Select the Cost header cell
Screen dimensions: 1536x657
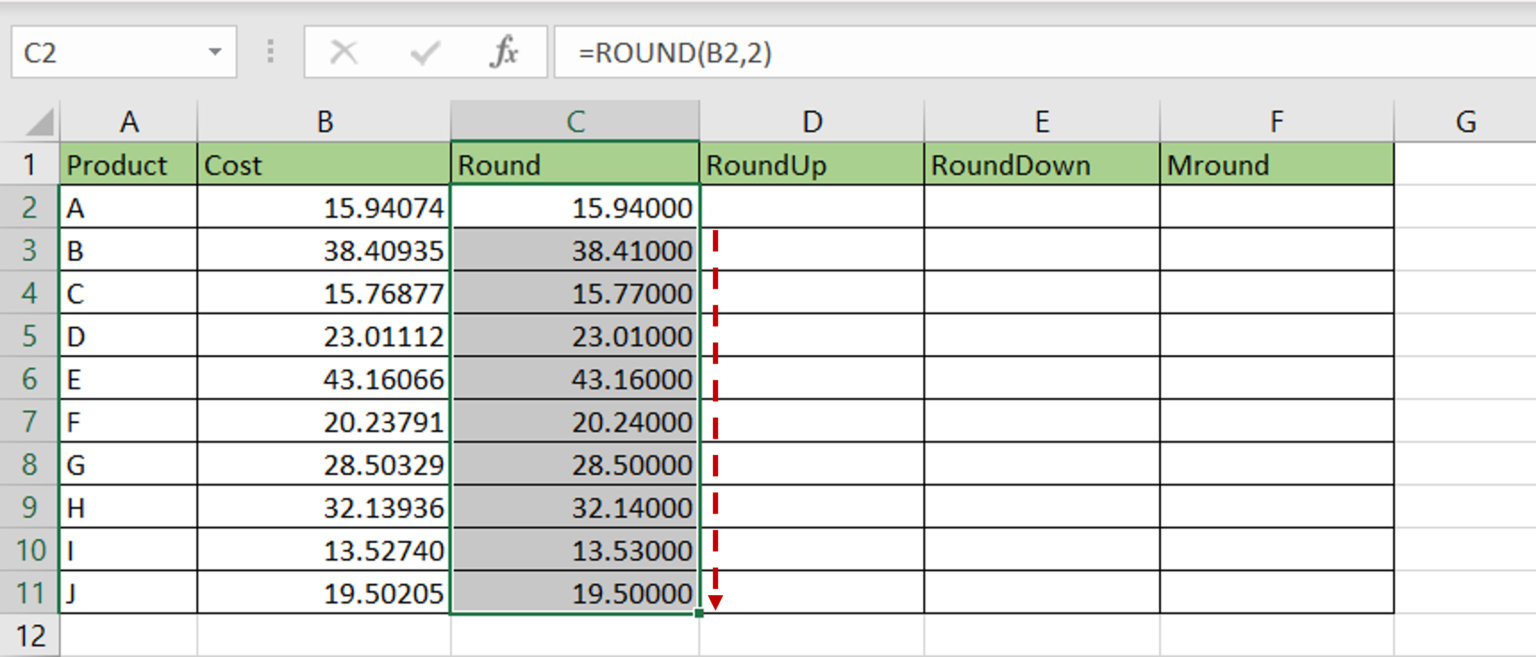point(324,164)
